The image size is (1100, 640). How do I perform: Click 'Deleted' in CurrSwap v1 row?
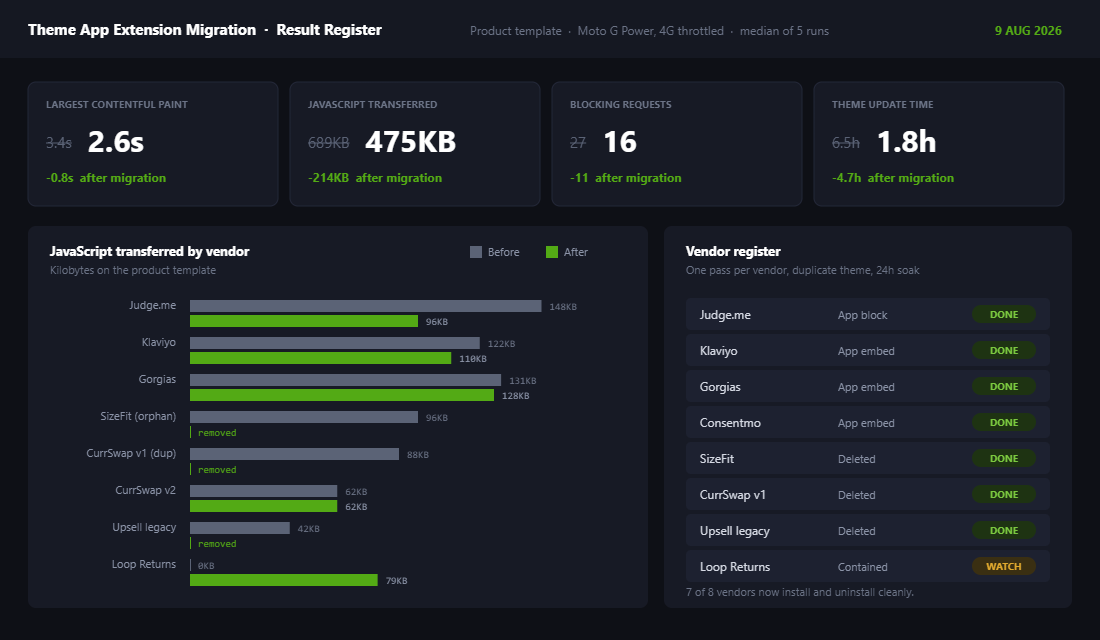tap(857, 495)
